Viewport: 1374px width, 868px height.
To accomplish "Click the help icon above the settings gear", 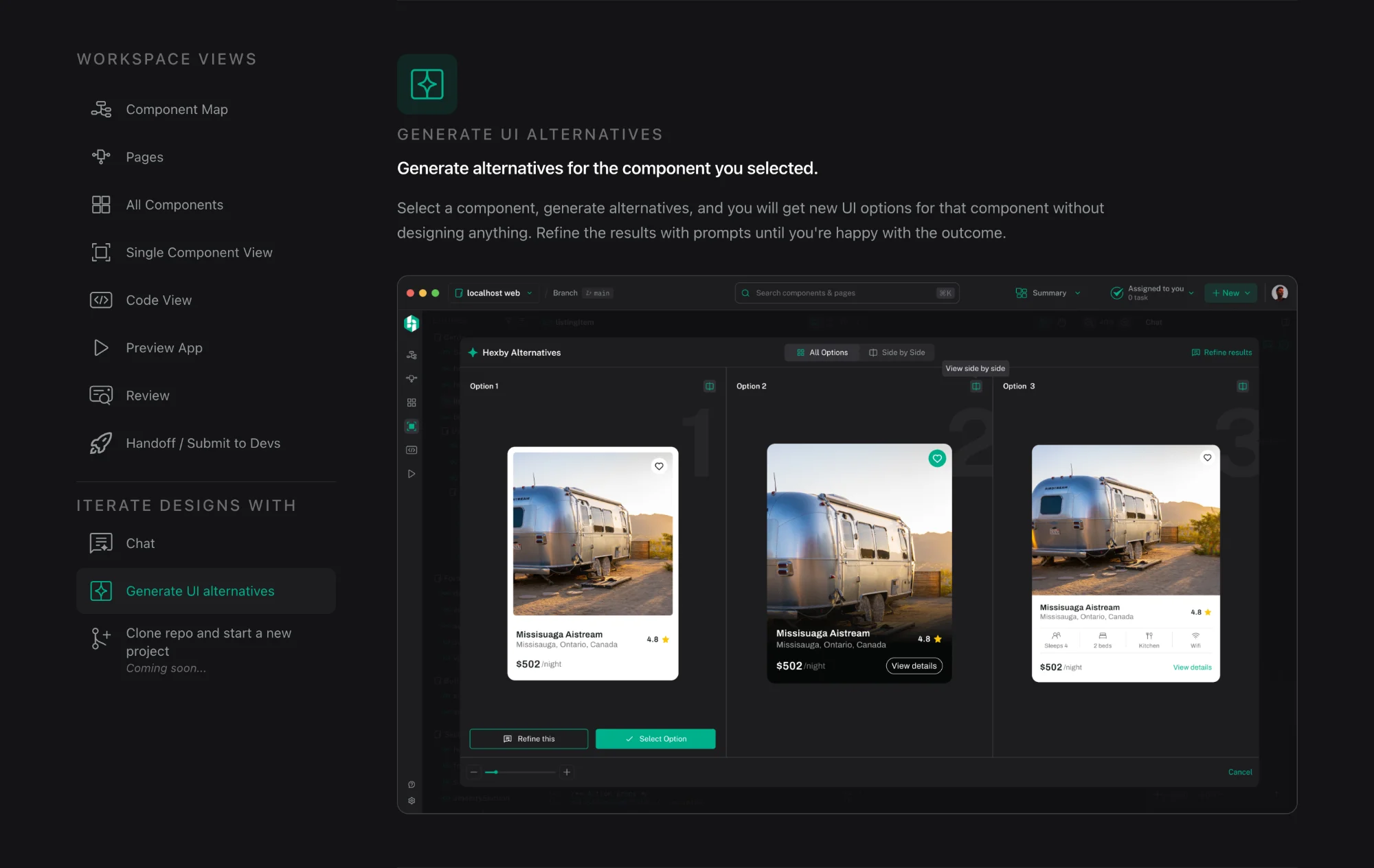I will 412,784.
